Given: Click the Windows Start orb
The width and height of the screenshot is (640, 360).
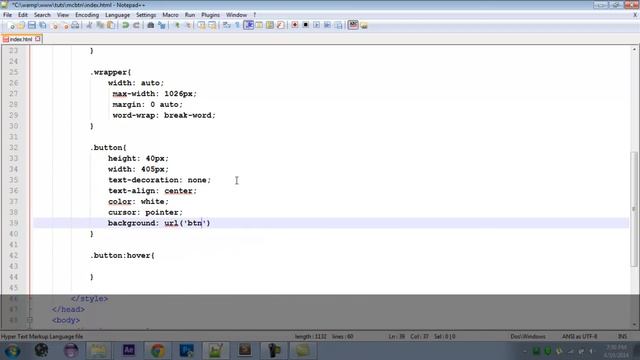Looking at the screenshot, I should click(x=12, y=351).
